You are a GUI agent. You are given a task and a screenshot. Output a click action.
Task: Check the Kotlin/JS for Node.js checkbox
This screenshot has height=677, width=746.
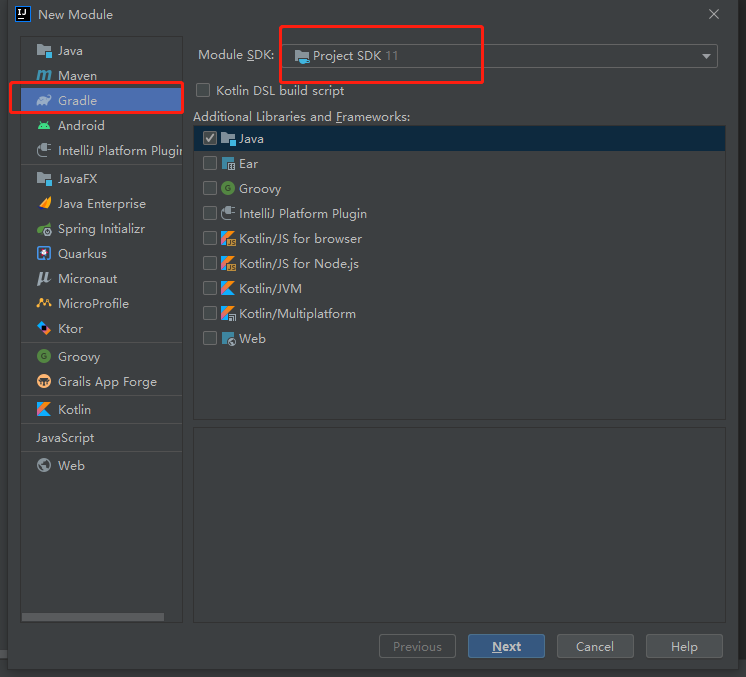click(x=210, y=264)
